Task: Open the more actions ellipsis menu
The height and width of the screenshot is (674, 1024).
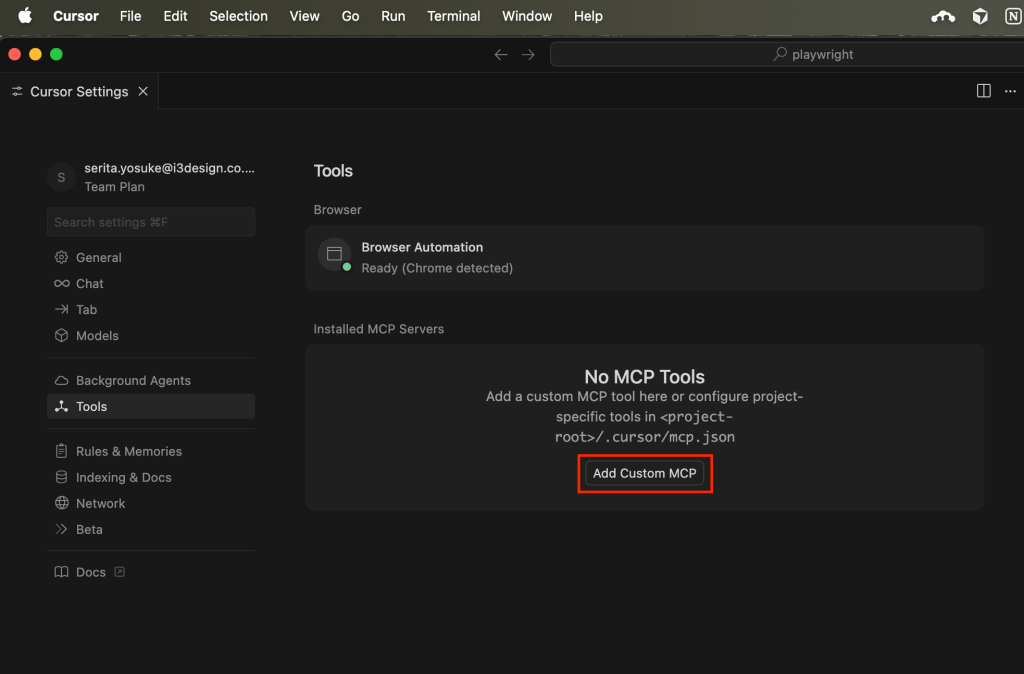Action: 1009,91
